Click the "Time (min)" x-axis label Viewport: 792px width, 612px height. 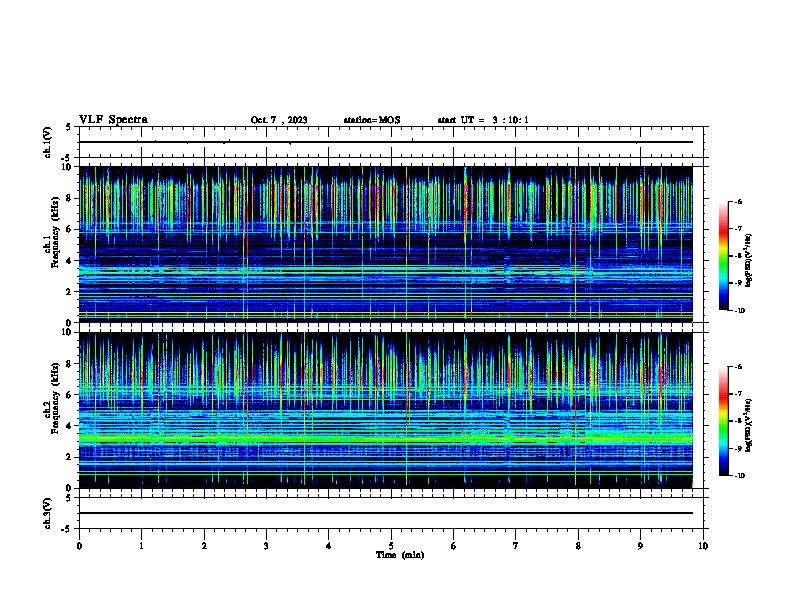pyautogui.click(x=400, y=555)
